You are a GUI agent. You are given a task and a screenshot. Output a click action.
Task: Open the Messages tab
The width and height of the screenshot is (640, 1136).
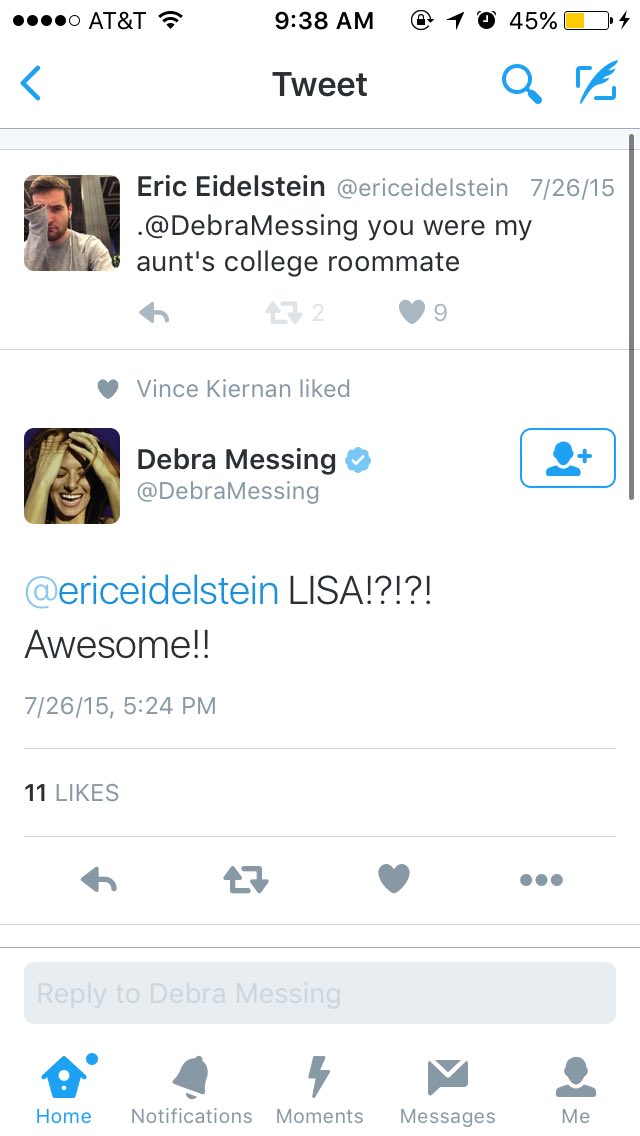tap(448, 1089)
